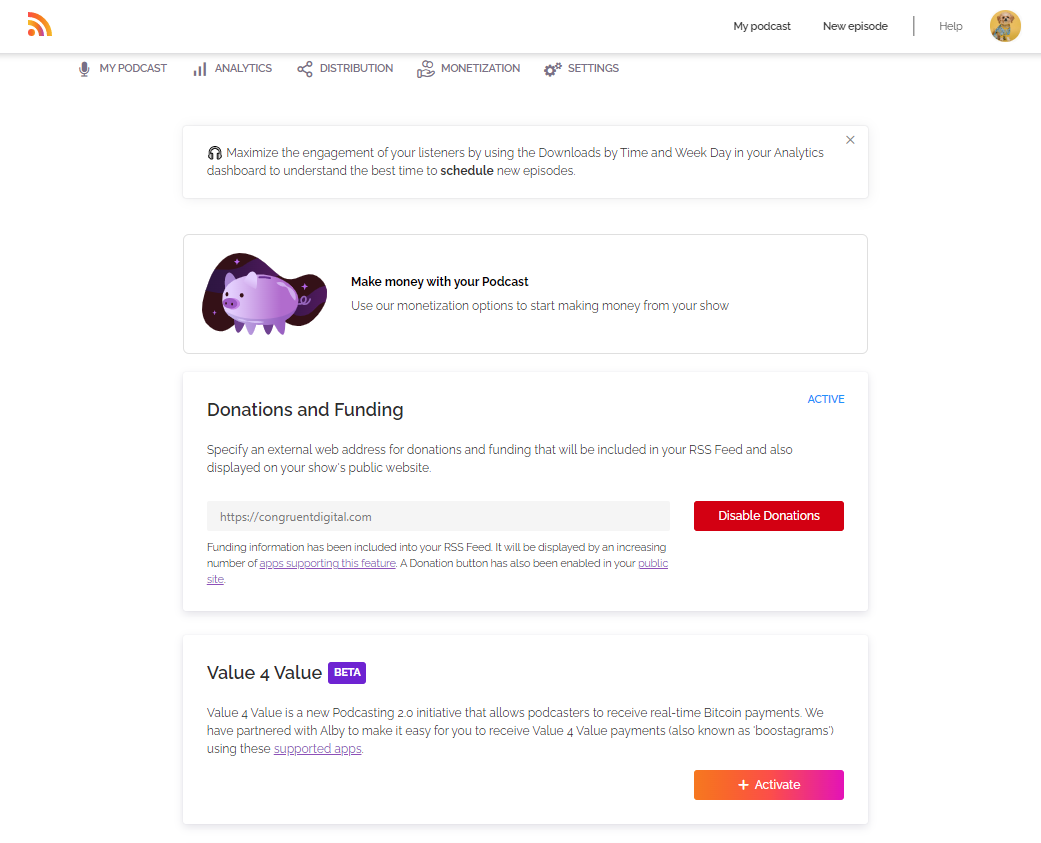Viewport: 1041px width, 843px height.
Task: Click the donations URL input field
Action: point(437,515)
